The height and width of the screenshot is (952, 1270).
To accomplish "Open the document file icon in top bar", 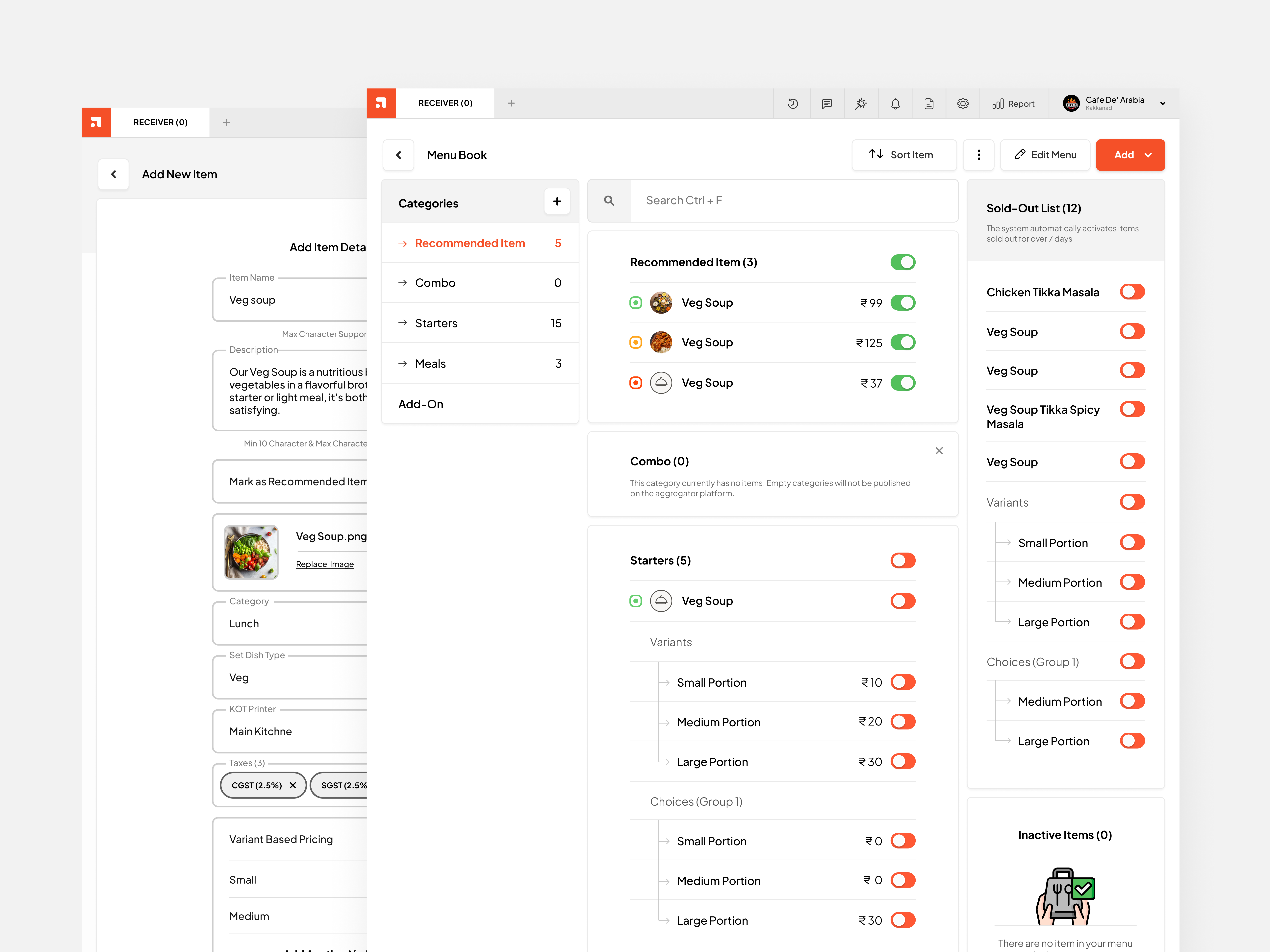I will [x=929, y=104].
